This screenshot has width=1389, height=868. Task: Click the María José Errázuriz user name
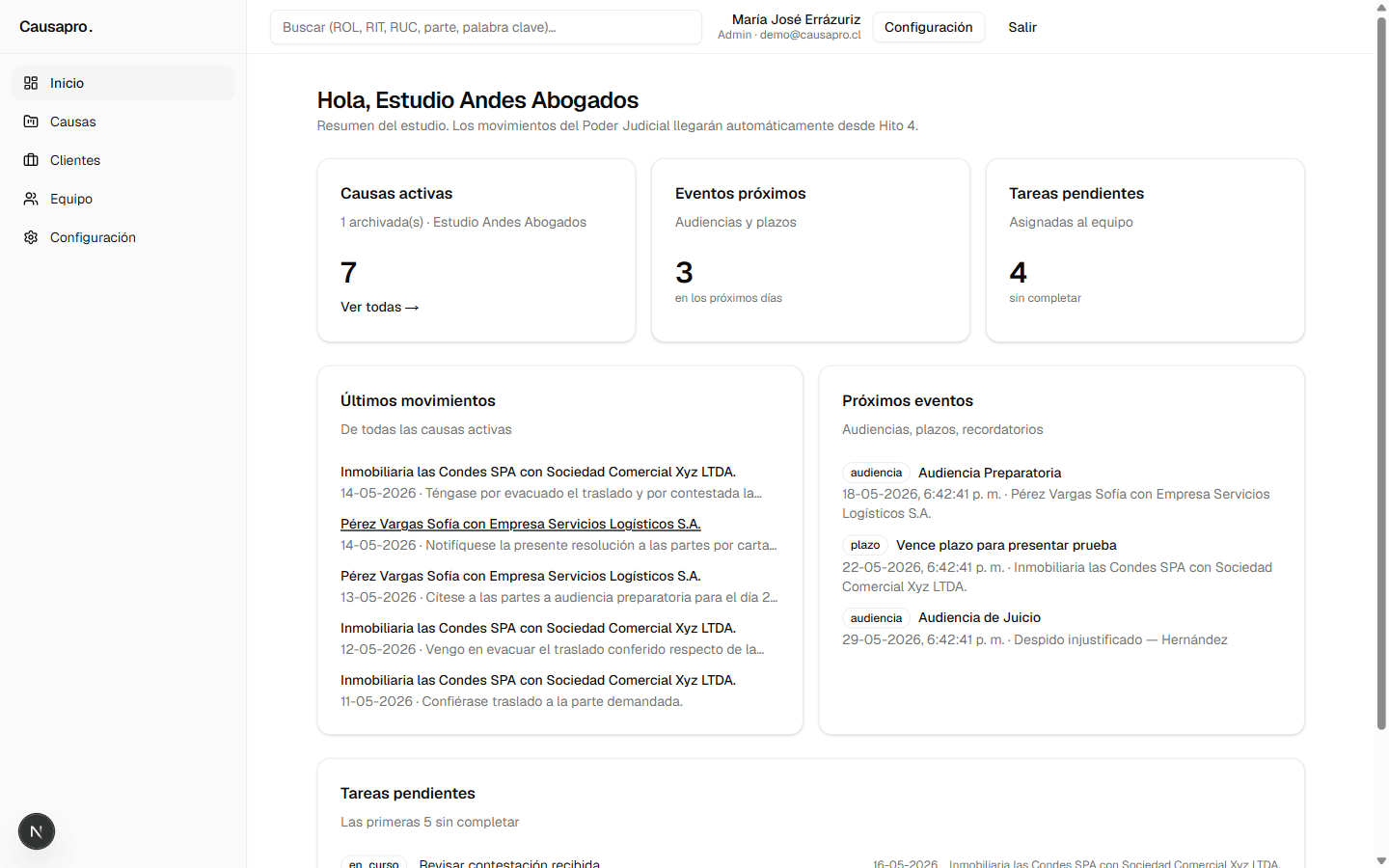796,19
